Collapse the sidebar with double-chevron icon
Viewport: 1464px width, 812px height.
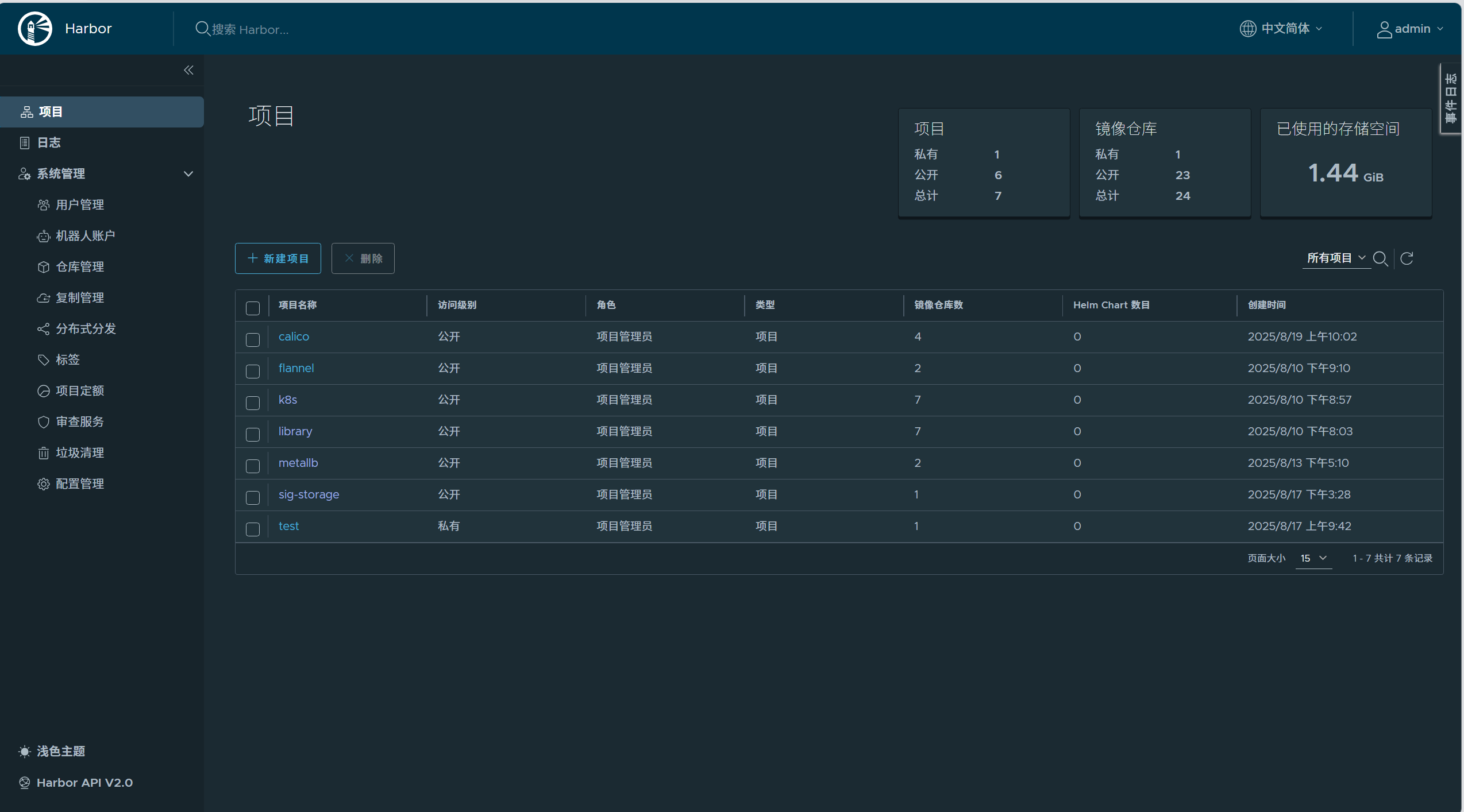(x=188, y=70)
